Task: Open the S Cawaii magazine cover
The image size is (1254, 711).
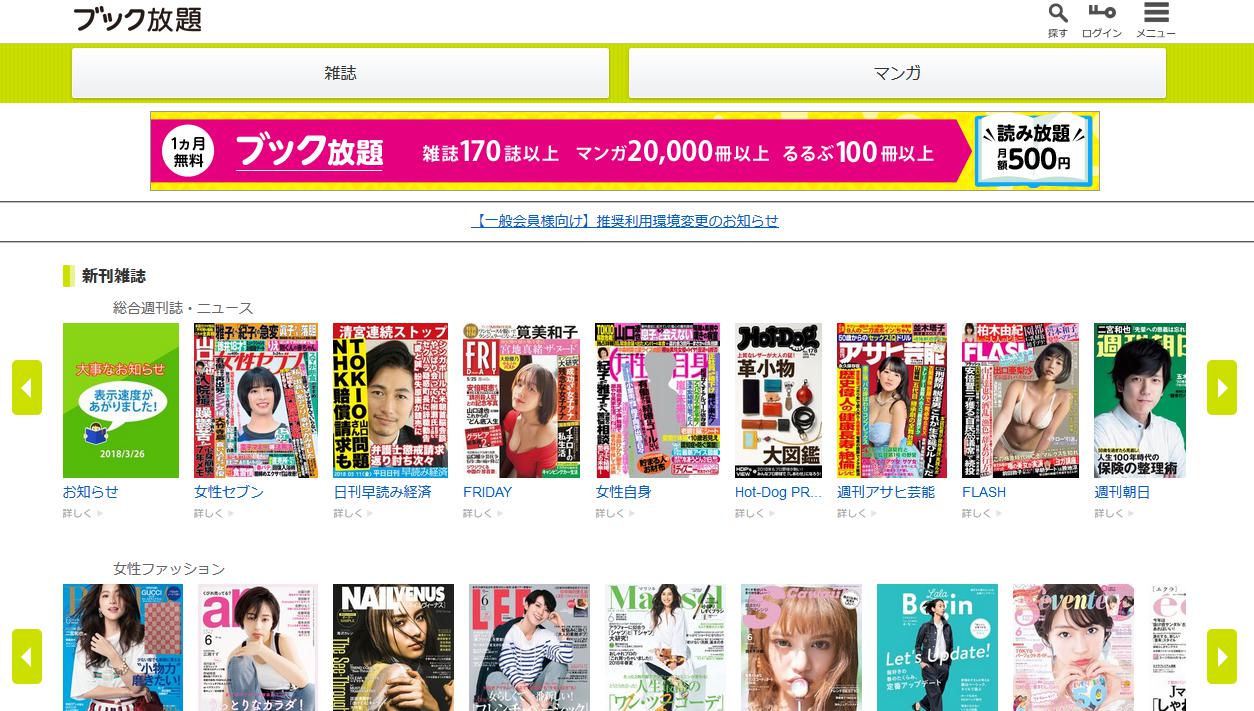Action: point(801,647)
